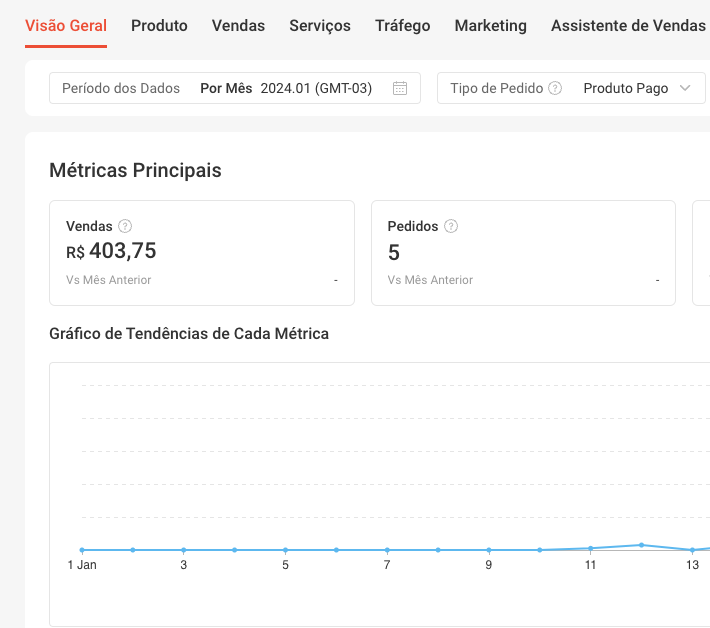Click help icon beside Pedidos metric
The height and width of the screenshot is (628, 710).
(451, 226)
